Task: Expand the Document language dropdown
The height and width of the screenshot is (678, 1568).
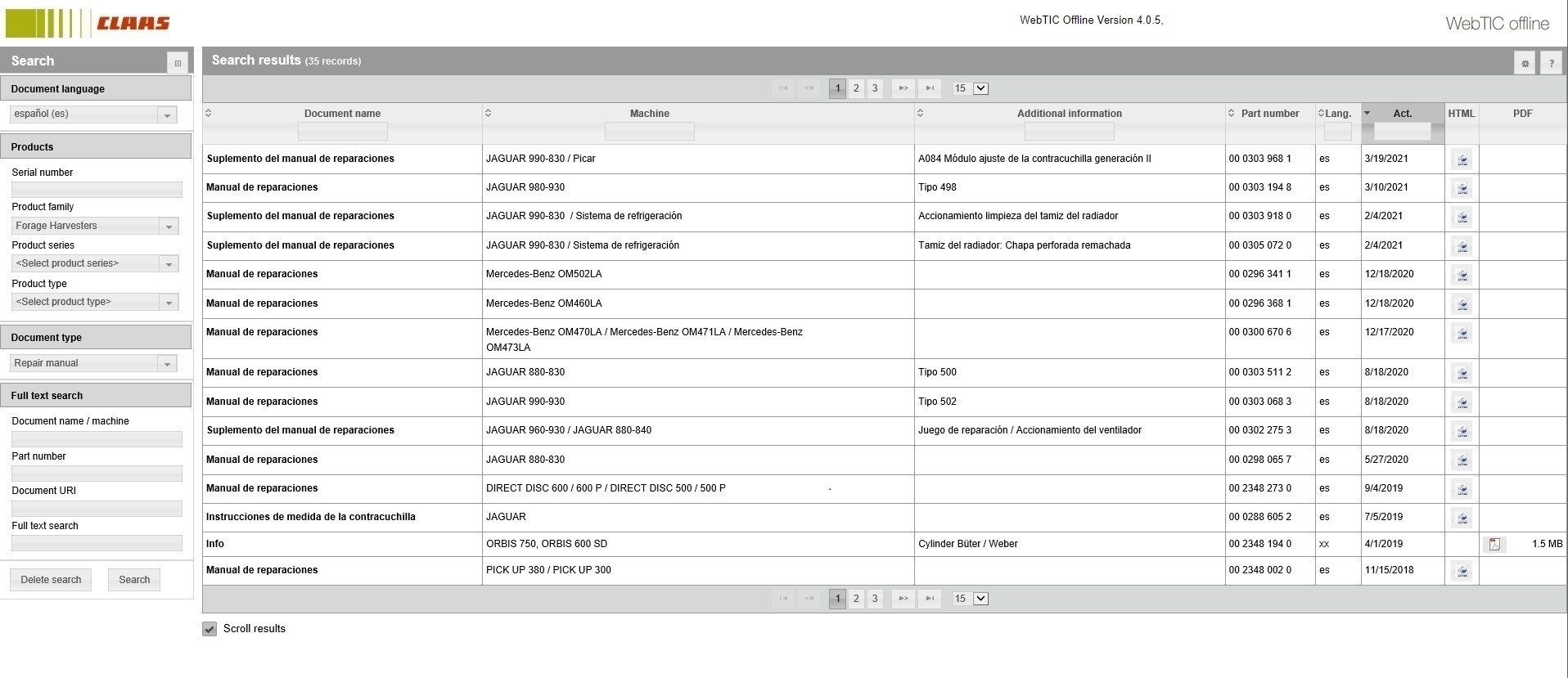Action: (167, 115)
